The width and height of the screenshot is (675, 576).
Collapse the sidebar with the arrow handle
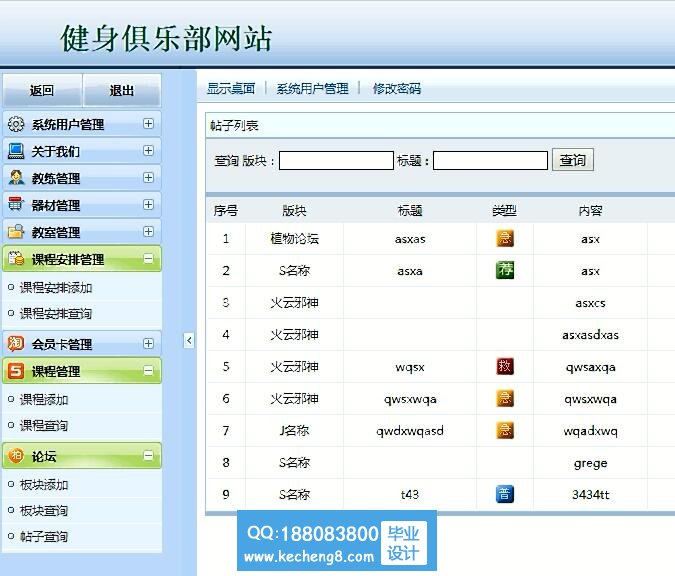tap(189, 341)
